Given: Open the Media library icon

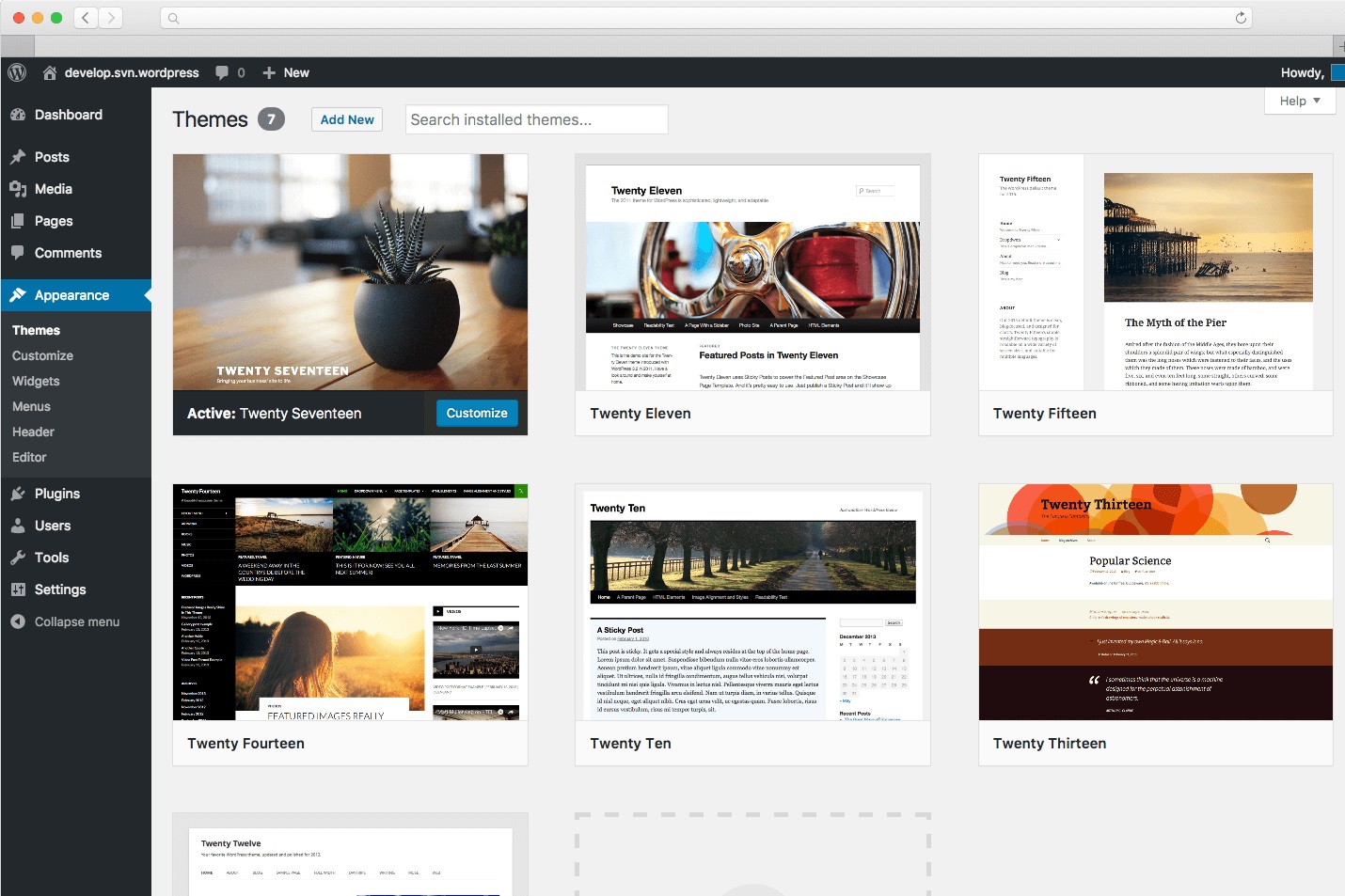Looking at the screenshot, I should (18, 189).
